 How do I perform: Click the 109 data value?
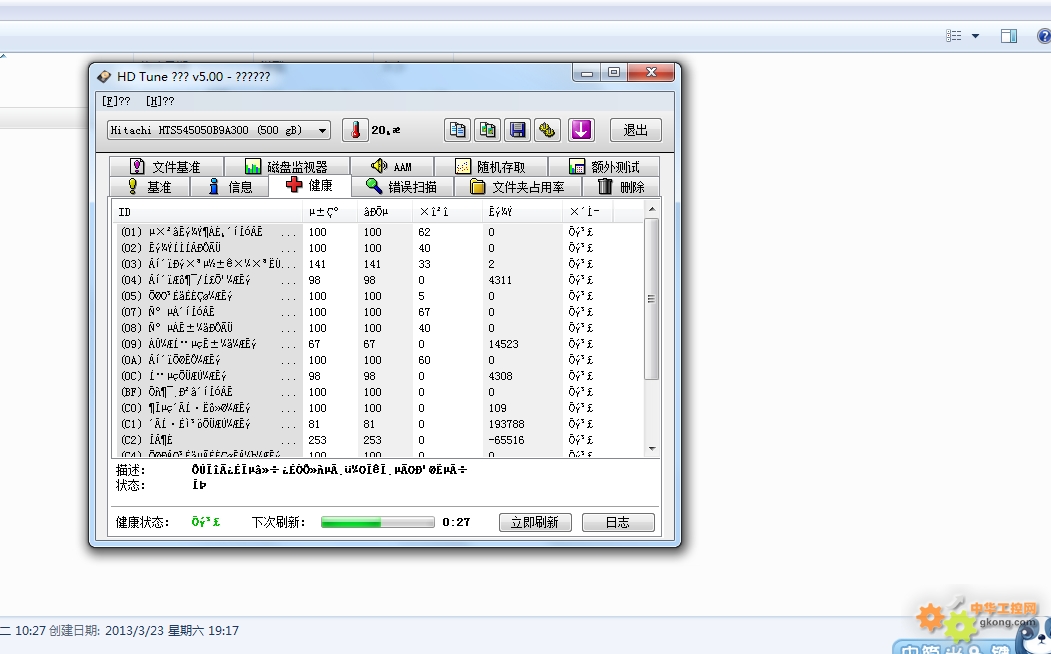[497, 408]
